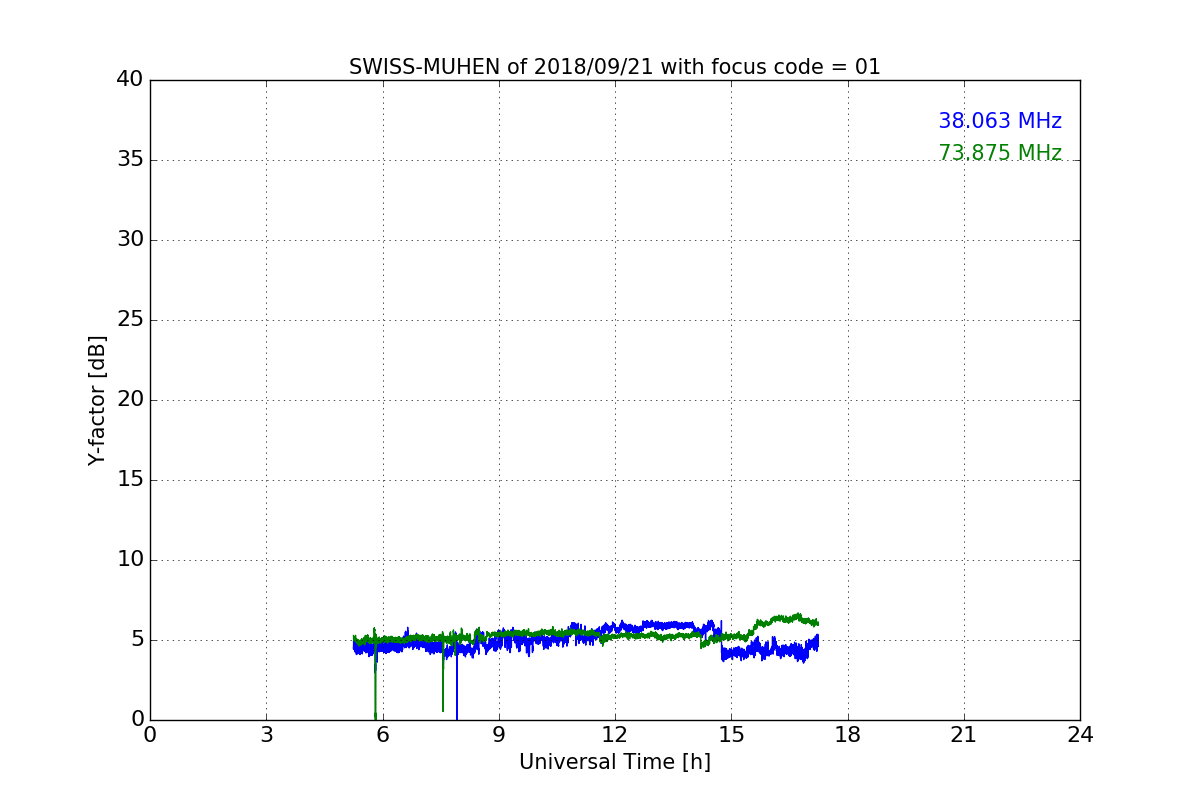
Task: Select the blue 38.063 MHz legend label
Action: coord(1000,121)
